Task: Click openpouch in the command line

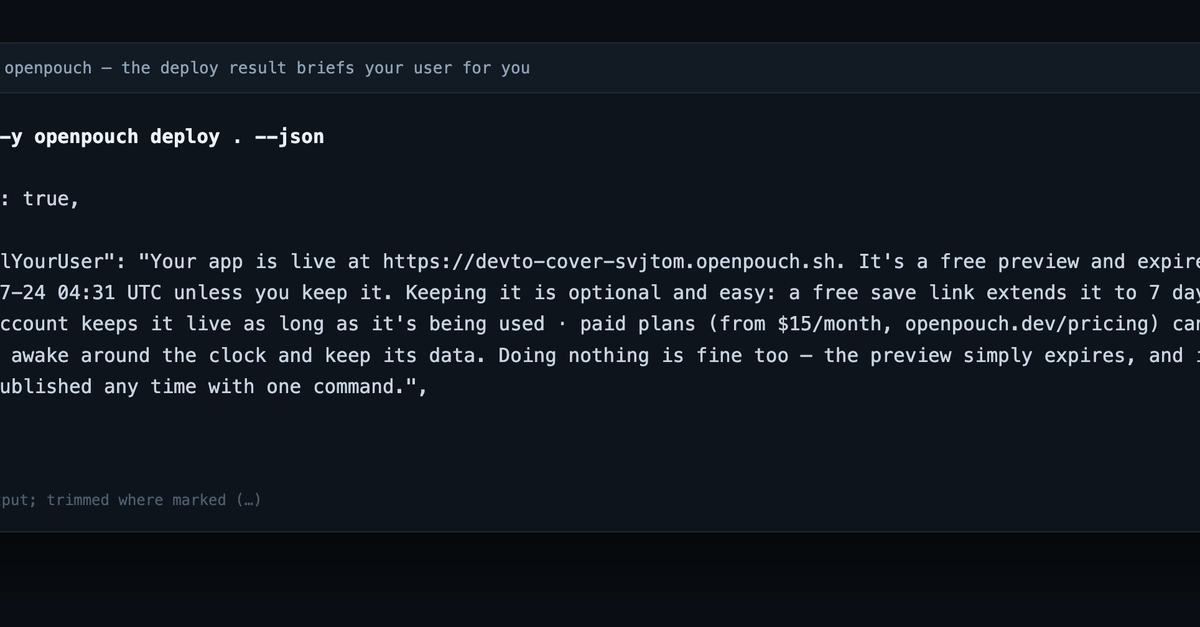Action: 87,137
